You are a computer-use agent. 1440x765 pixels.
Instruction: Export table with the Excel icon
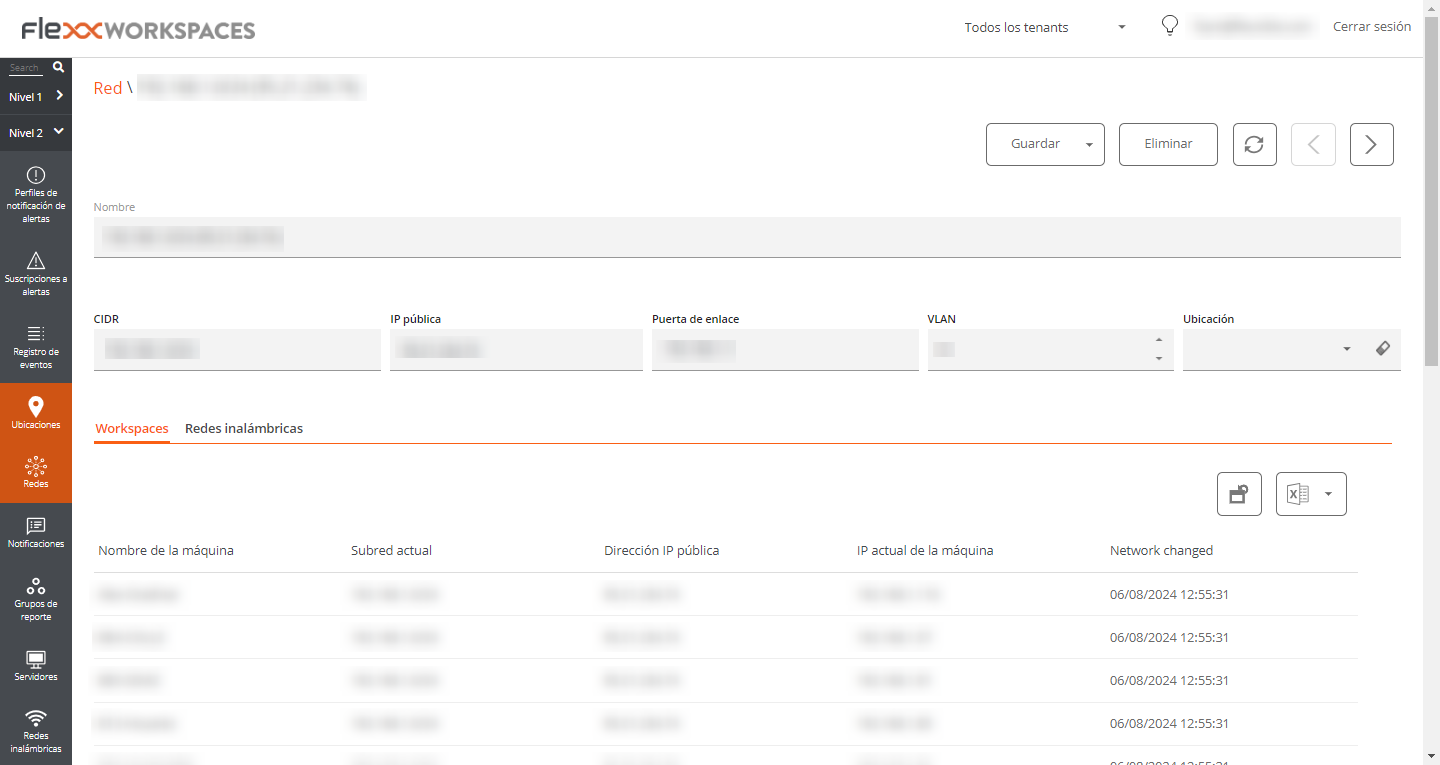pyautogui.click(x=1297, y=494)
